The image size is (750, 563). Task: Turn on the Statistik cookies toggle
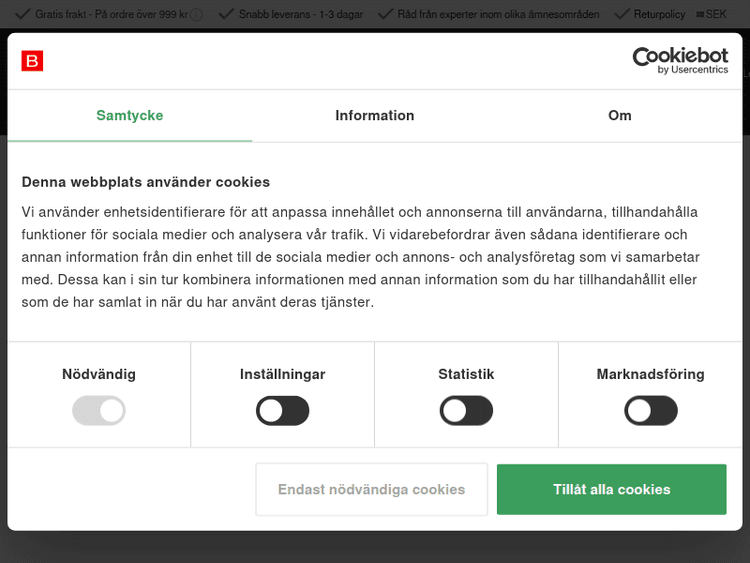click(x=466, y=410)
